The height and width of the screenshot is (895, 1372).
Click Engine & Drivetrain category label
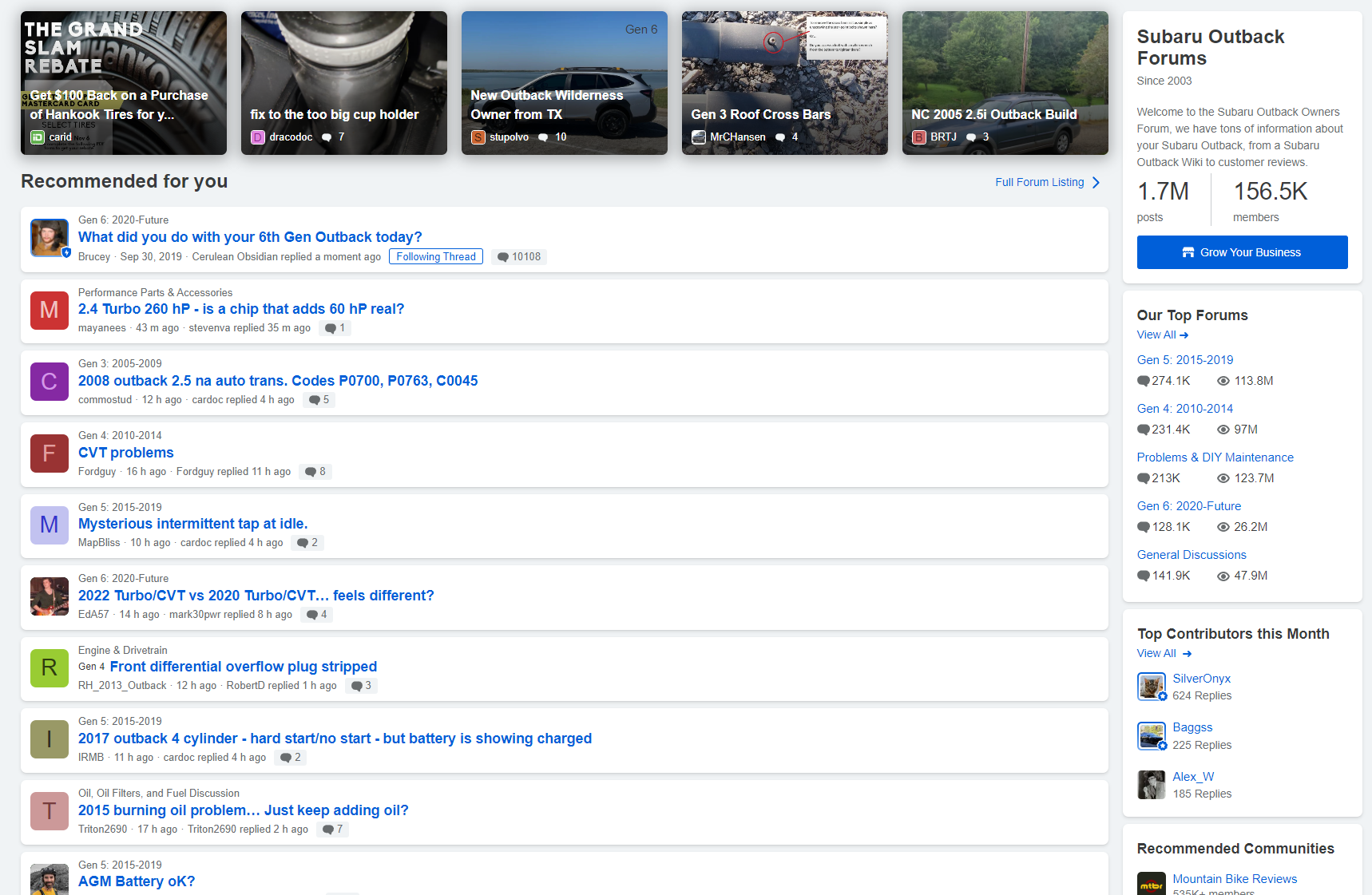tap(123, 651)
